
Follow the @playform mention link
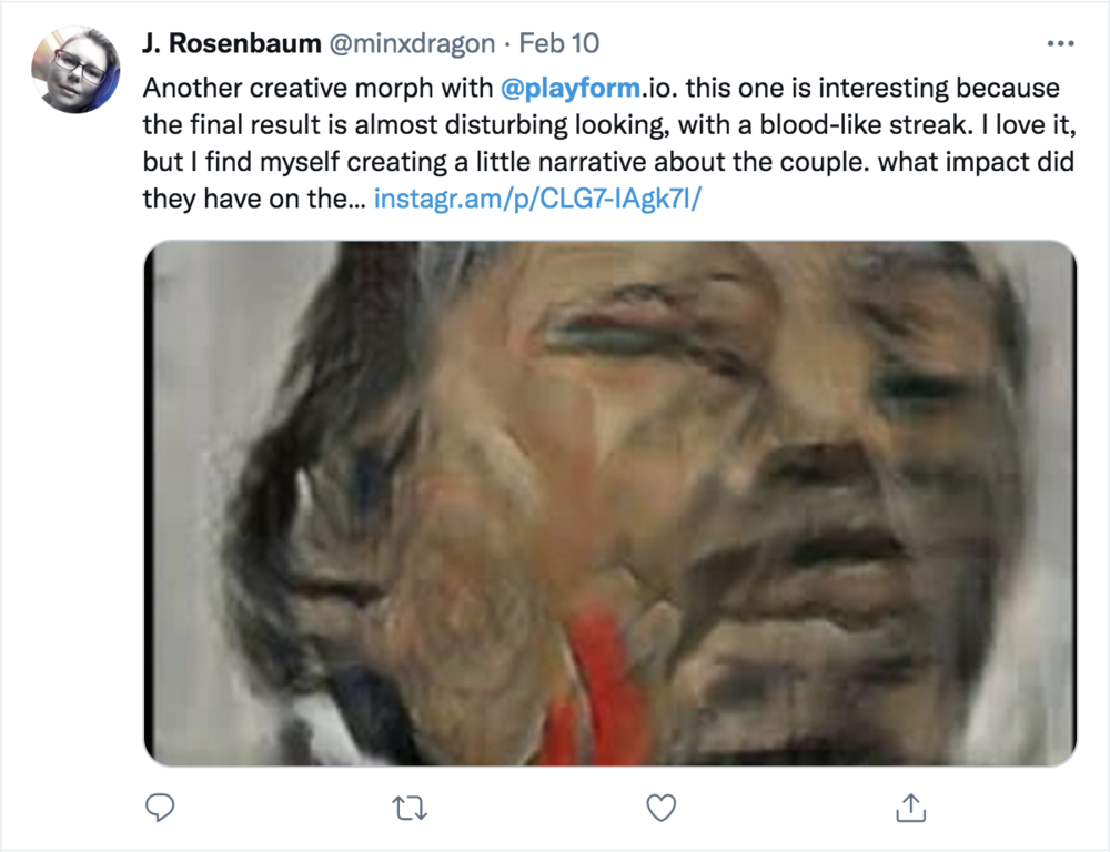pos(571,88)
